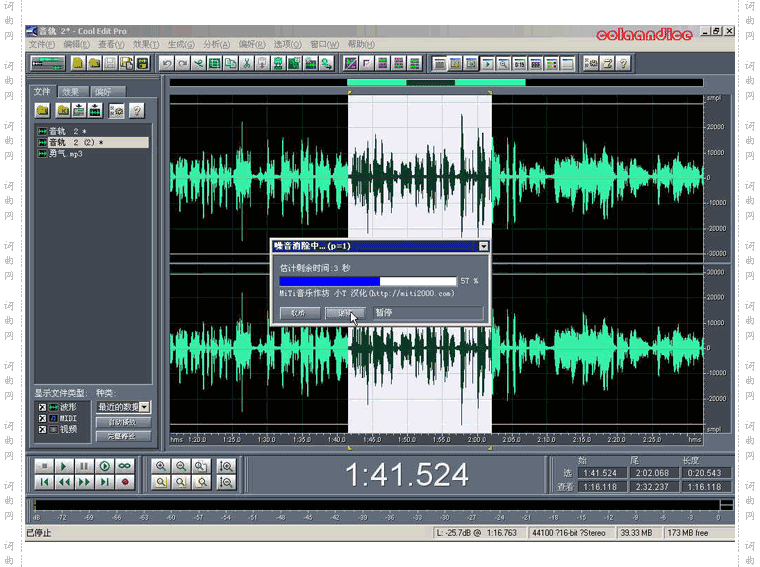This screenshot has width=760, height=567.
Task: Open the 分析(A) menu
Action: (x=216, y=45)
